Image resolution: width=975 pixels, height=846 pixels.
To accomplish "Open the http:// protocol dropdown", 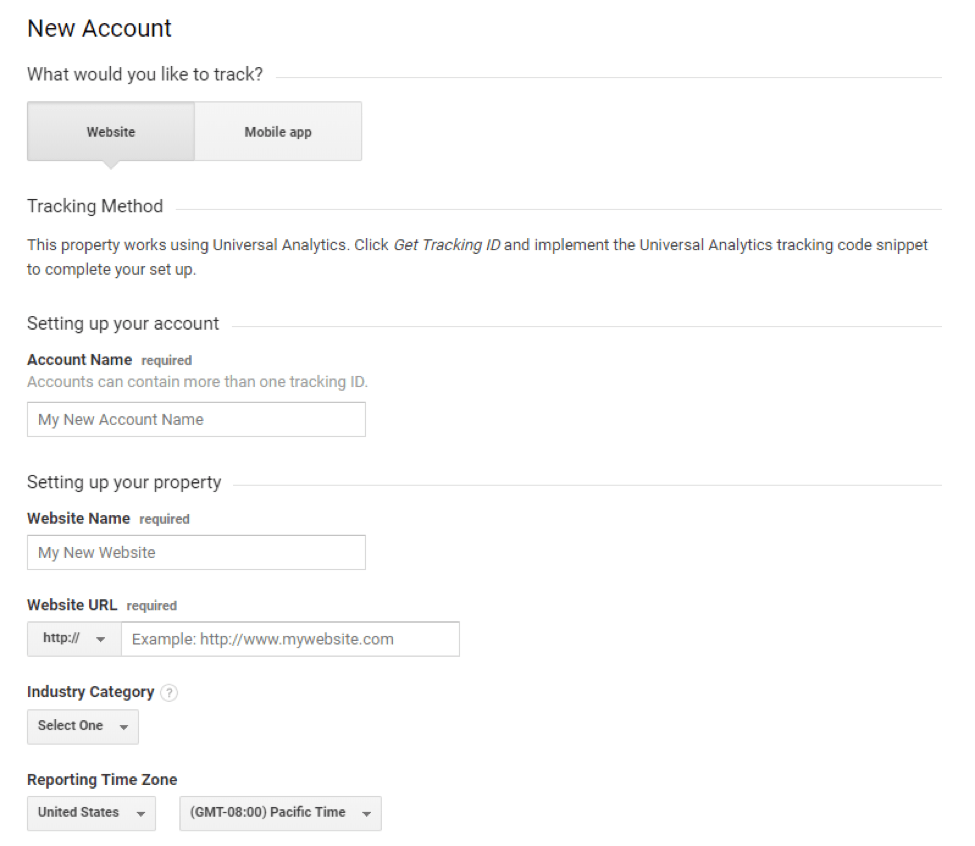I will [x=74, y=639].
